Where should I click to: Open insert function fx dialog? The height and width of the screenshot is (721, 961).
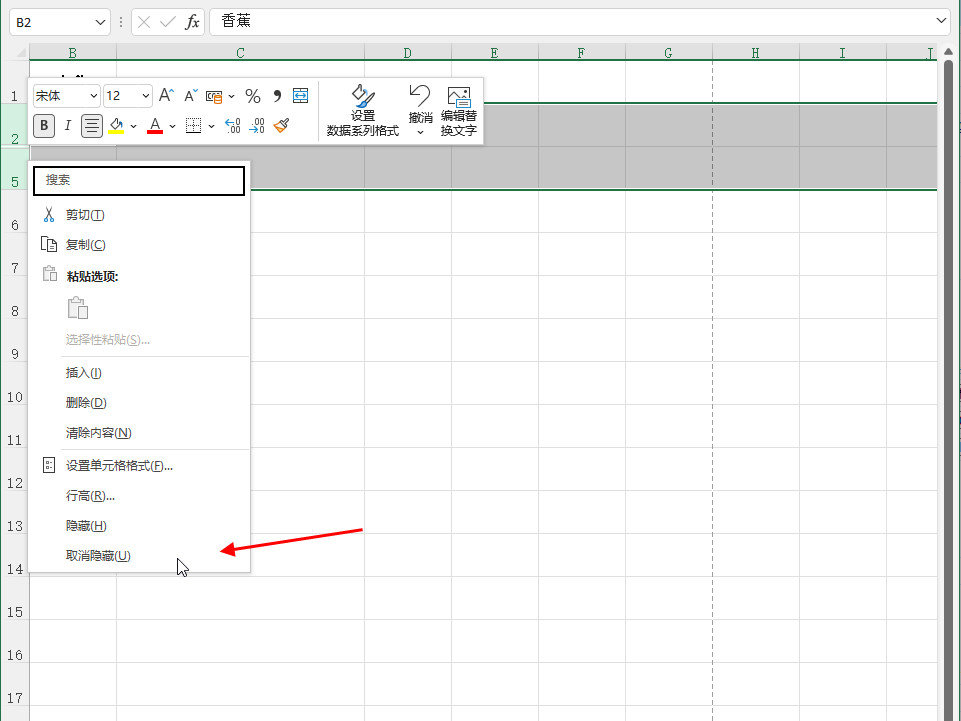[x=192, y=23]
